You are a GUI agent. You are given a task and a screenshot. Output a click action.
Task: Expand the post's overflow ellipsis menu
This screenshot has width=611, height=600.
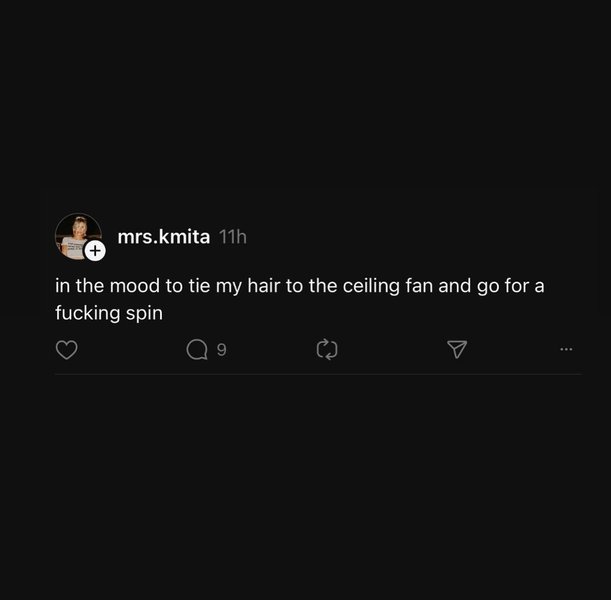[566, 349]
